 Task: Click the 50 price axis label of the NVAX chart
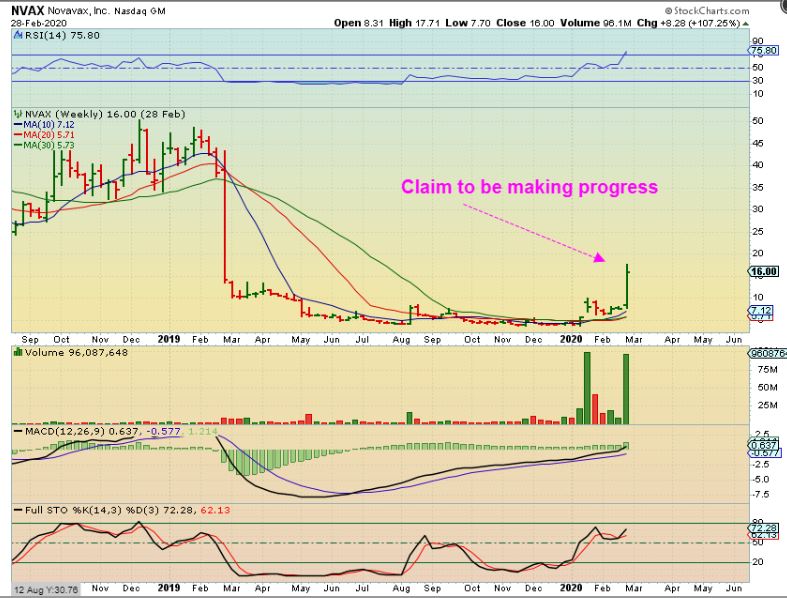tap(758, 121)
